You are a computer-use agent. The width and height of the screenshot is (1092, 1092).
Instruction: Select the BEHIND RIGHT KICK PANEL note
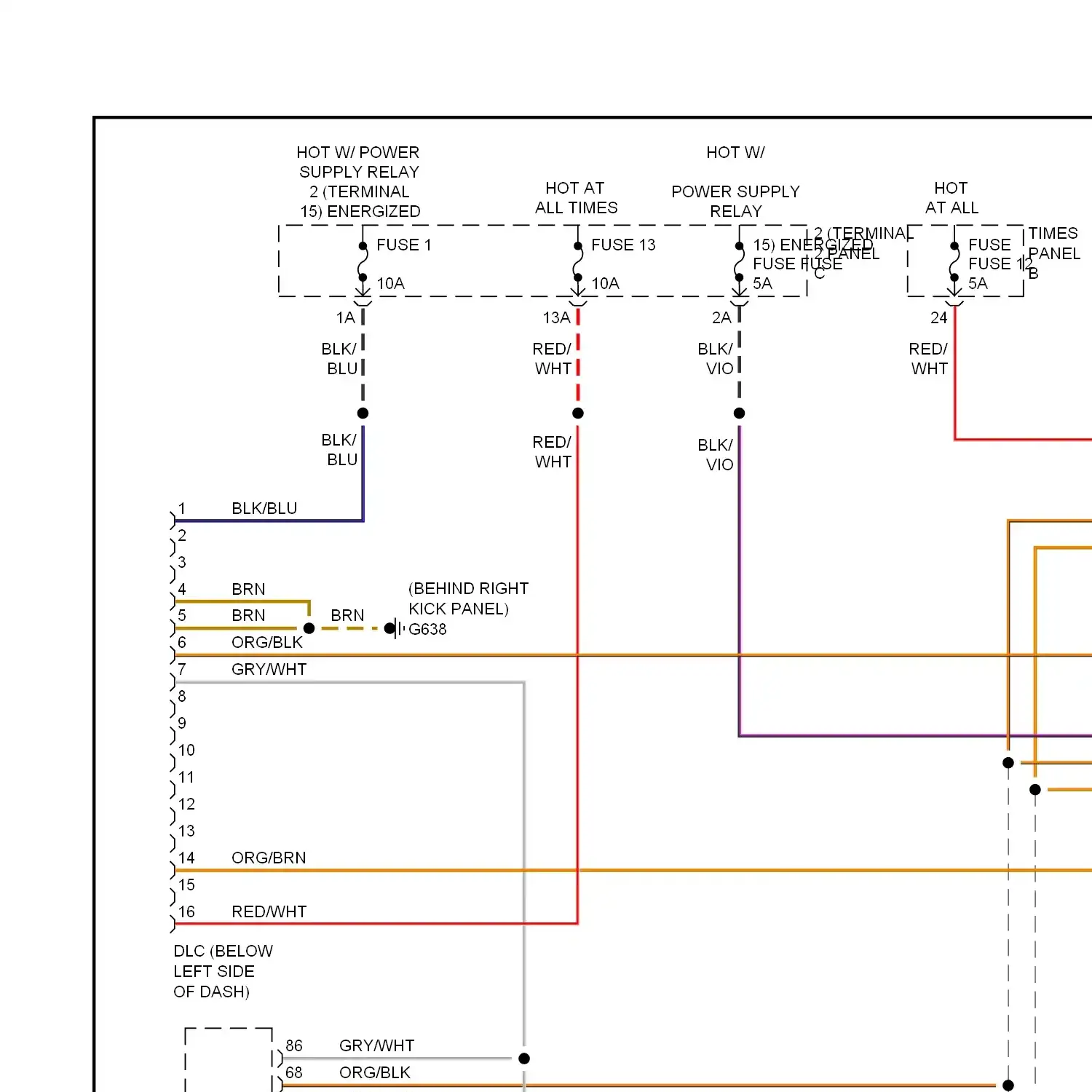[x=469, y=598]
